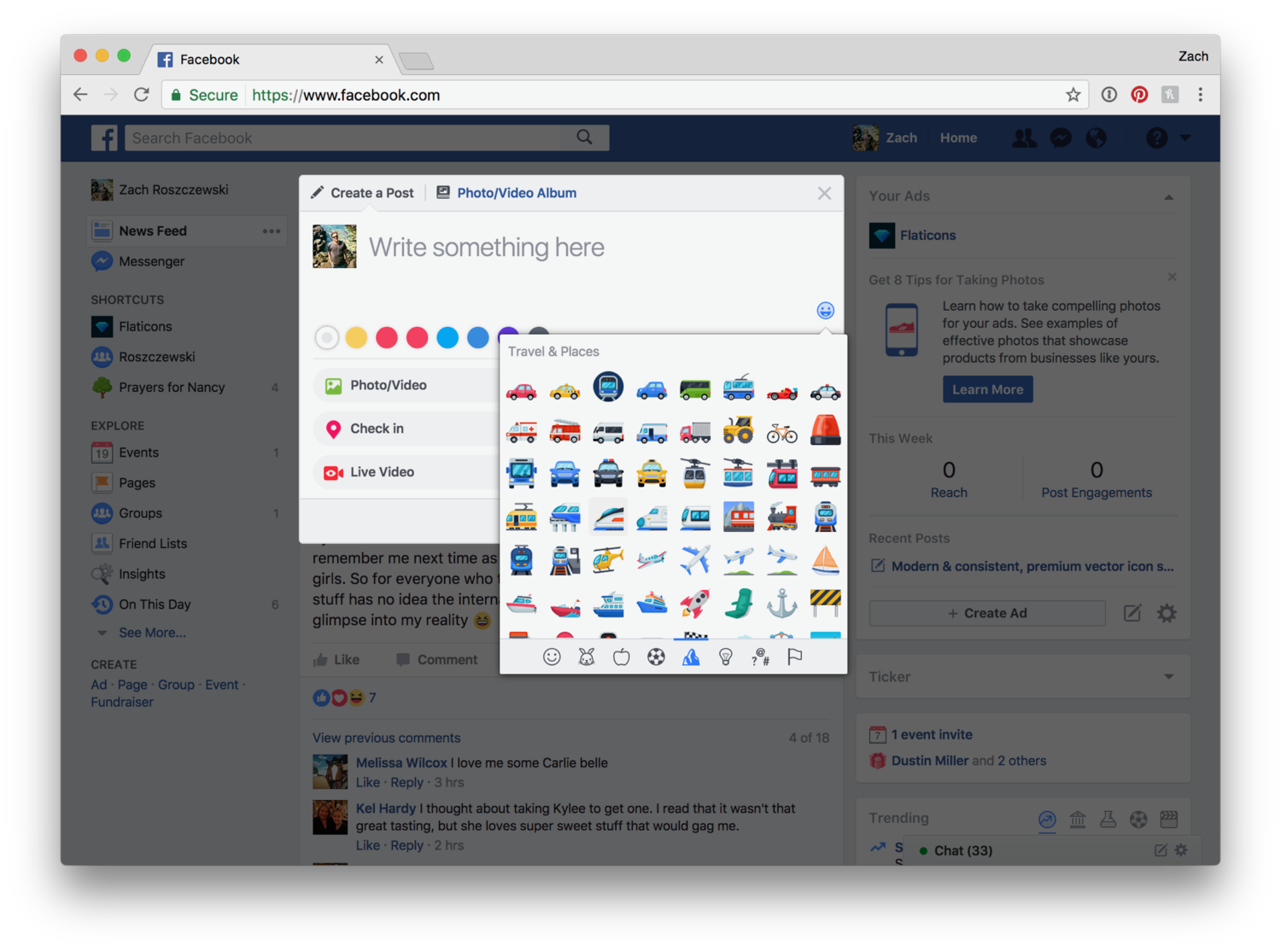Select the white post background swatch
The height and width of the screenshot is (952, 1281).
(x=326, y=337)
